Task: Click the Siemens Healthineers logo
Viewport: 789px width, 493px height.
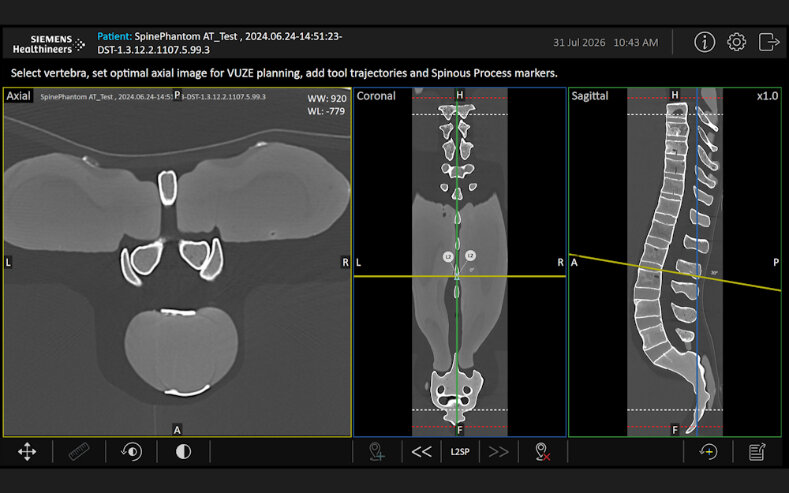Action: coord(49,44)
